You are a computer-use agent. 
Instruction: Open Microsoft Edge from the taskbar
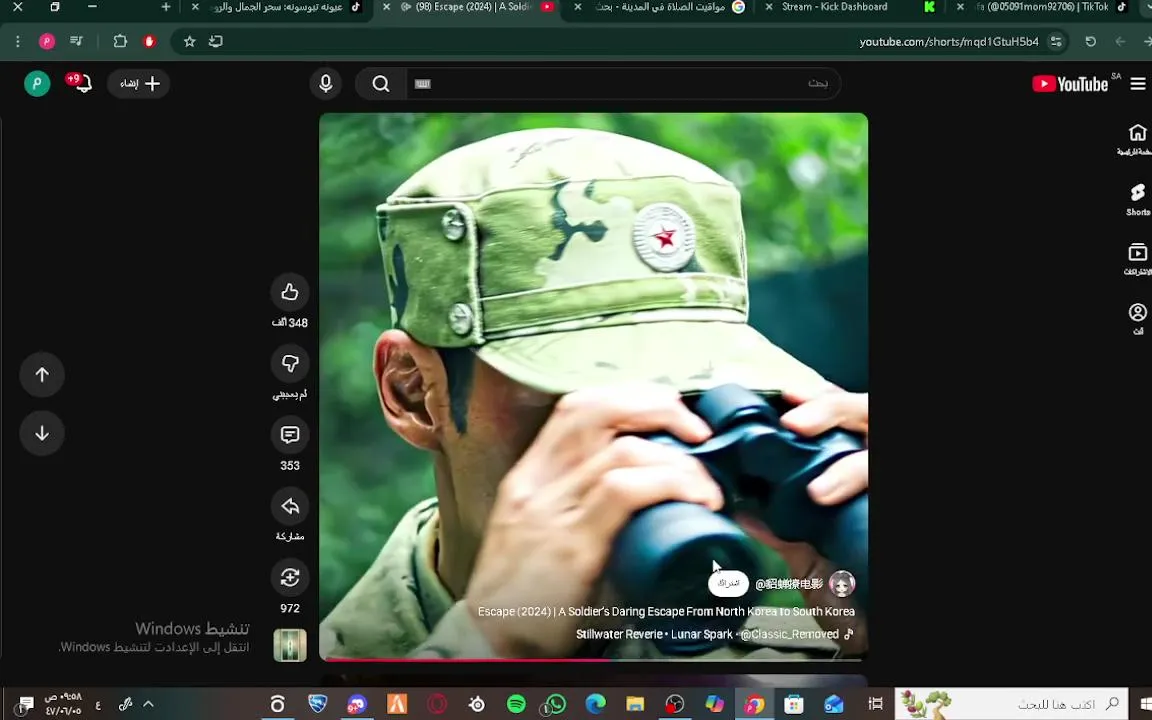(x=596, y=705)
